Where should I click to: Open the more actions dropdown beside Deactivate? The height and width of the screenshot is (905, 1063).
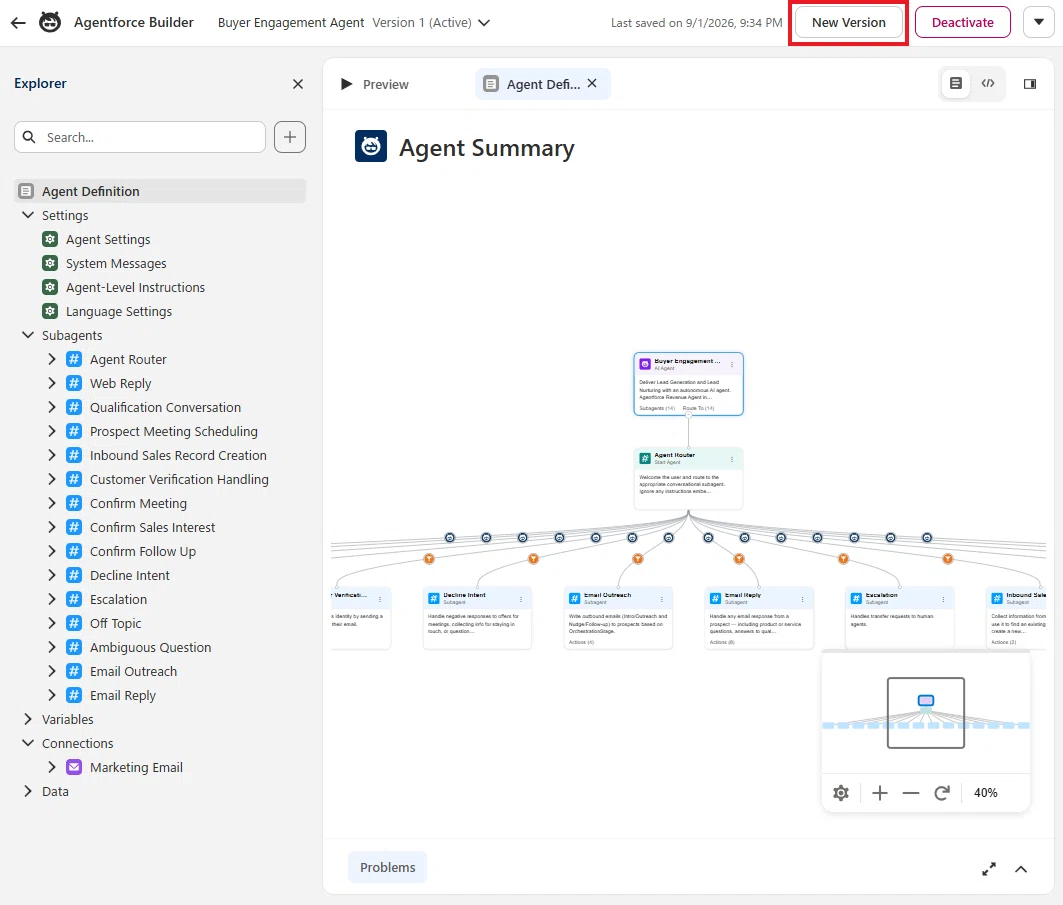click(x=1038, y=22)
